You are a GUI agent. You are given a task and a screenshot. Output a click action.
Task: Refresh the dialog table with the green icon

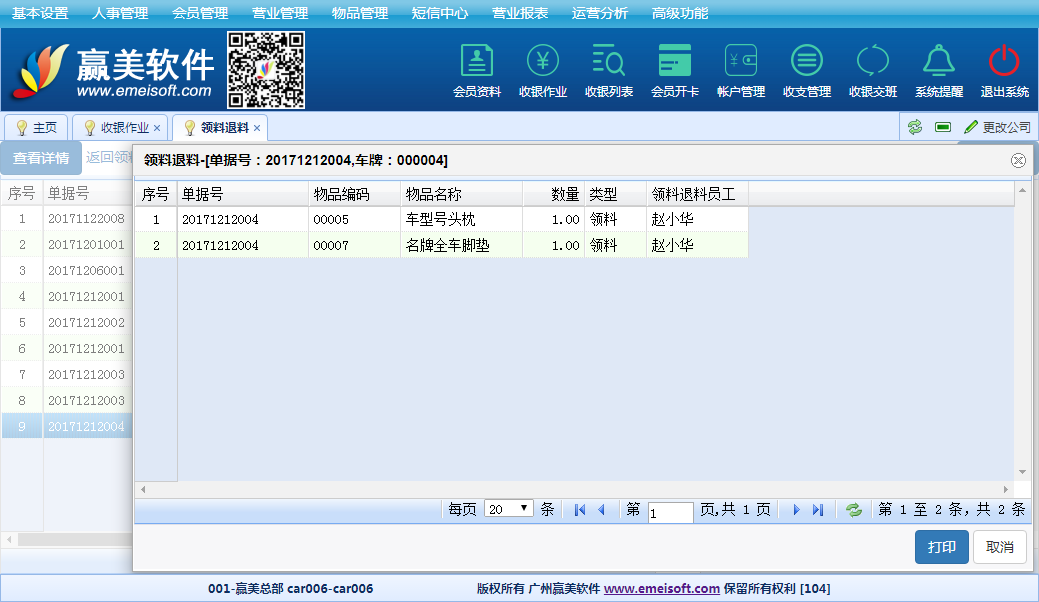pyautogui.click(x=854, y=510)
